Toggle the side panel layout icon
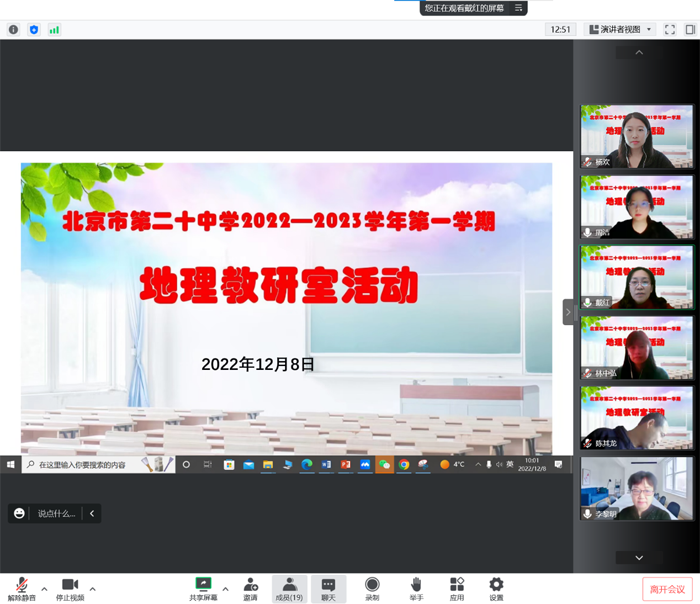The height and width of the screenshot is (604, 700). (690, 29)
